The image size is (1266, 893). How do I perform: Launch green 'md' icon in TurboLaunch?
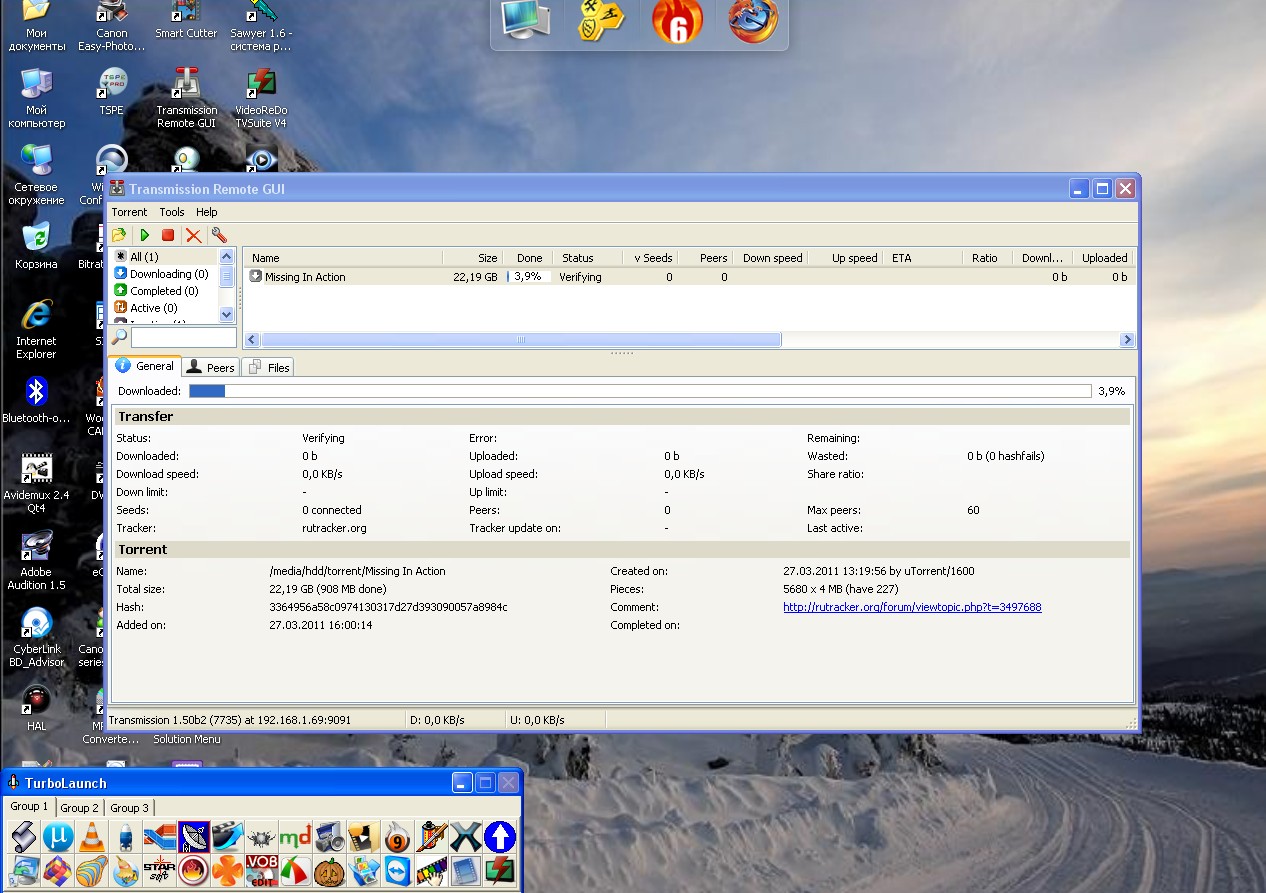(295, 836)
